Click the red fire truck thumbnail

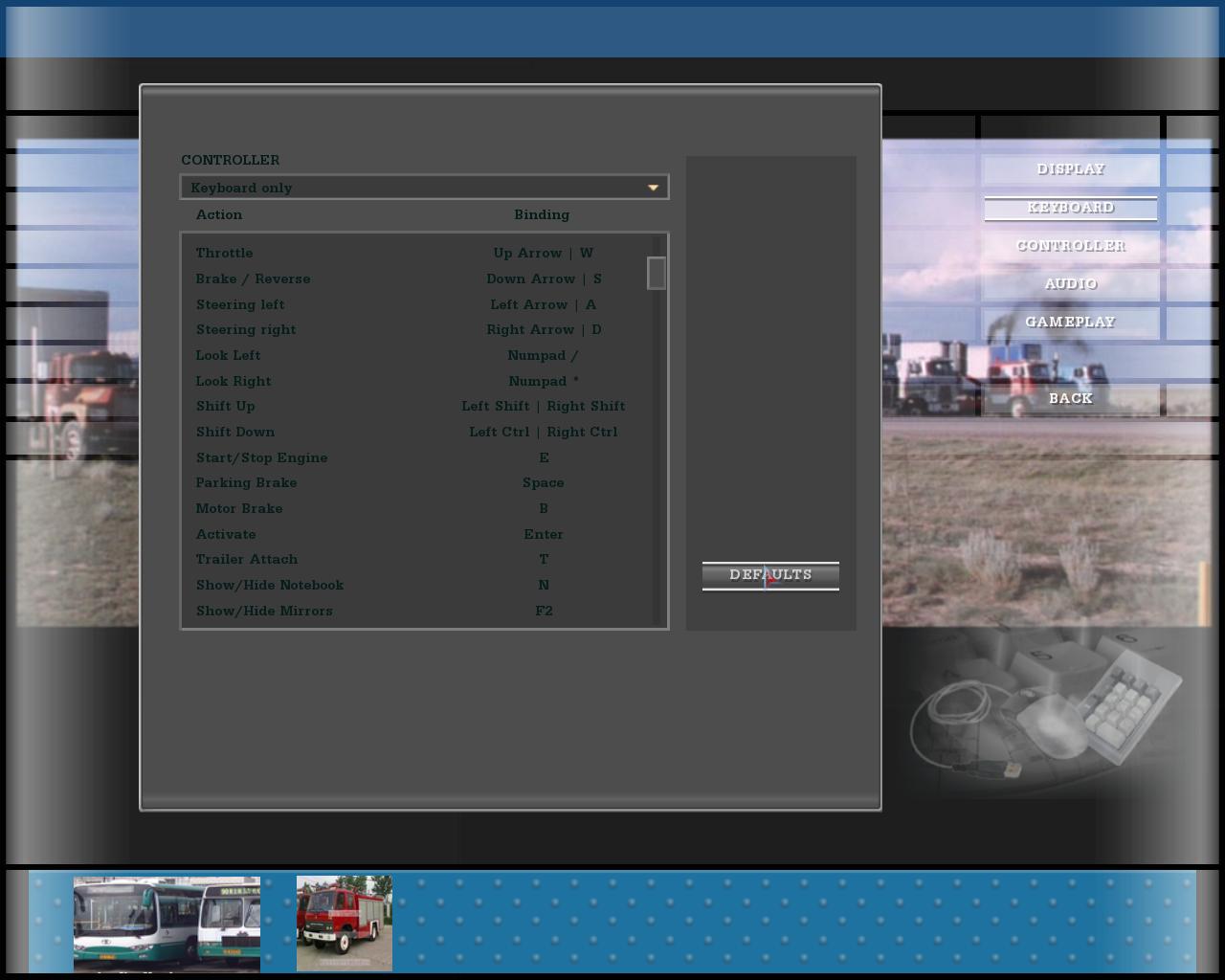345,924
